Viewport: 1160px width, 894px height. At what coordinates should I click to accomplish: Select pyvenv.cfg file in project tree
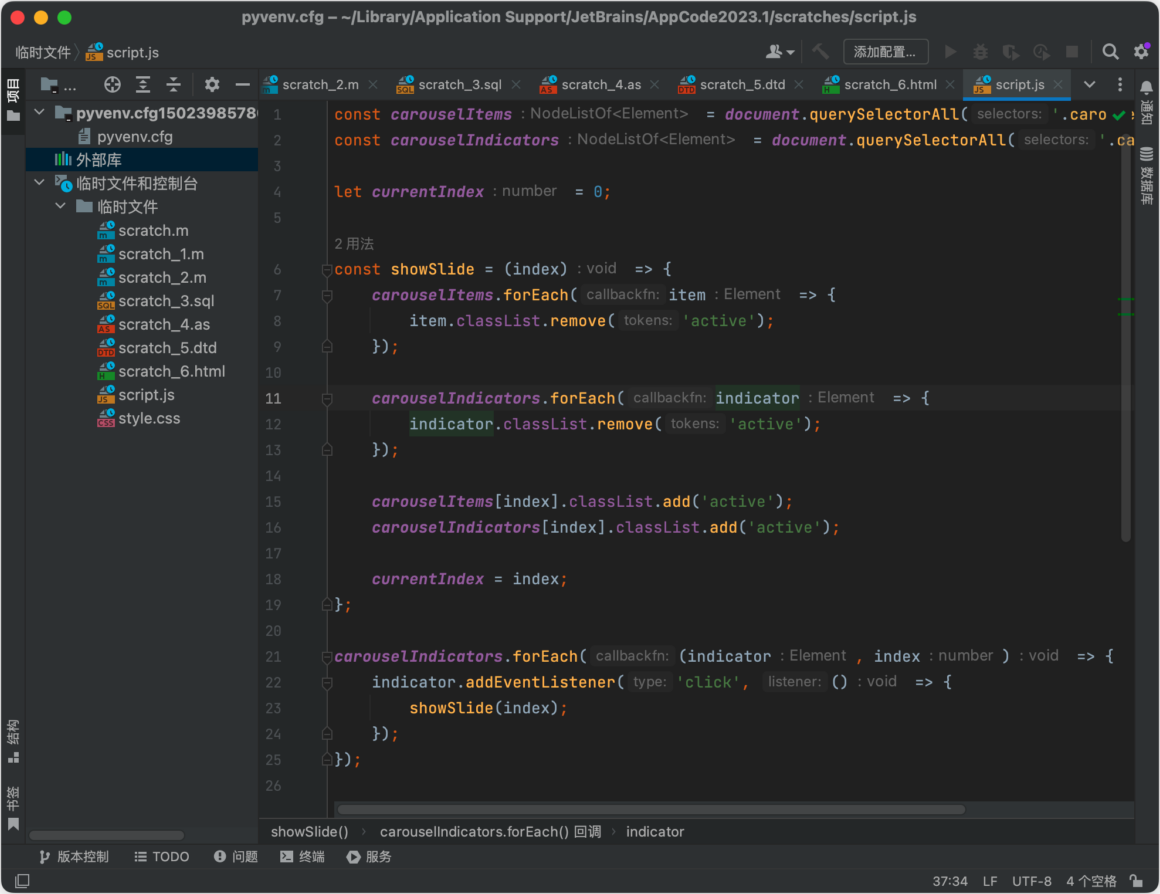141,137
